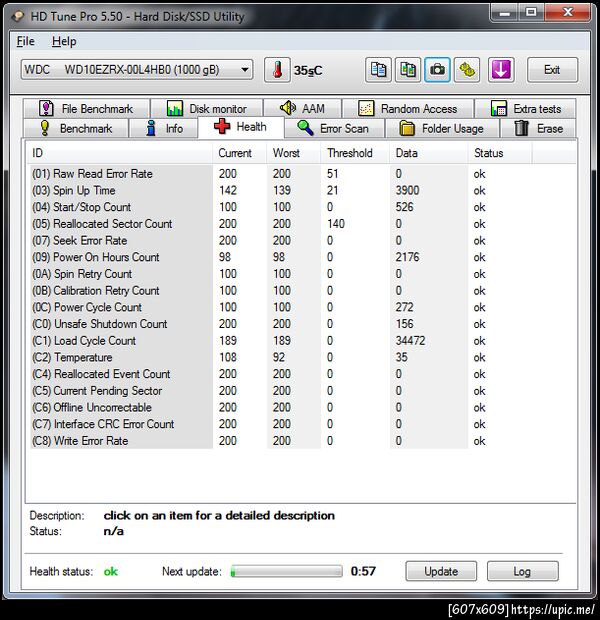
Task: Click data value 34472
Action: (410, 340)
